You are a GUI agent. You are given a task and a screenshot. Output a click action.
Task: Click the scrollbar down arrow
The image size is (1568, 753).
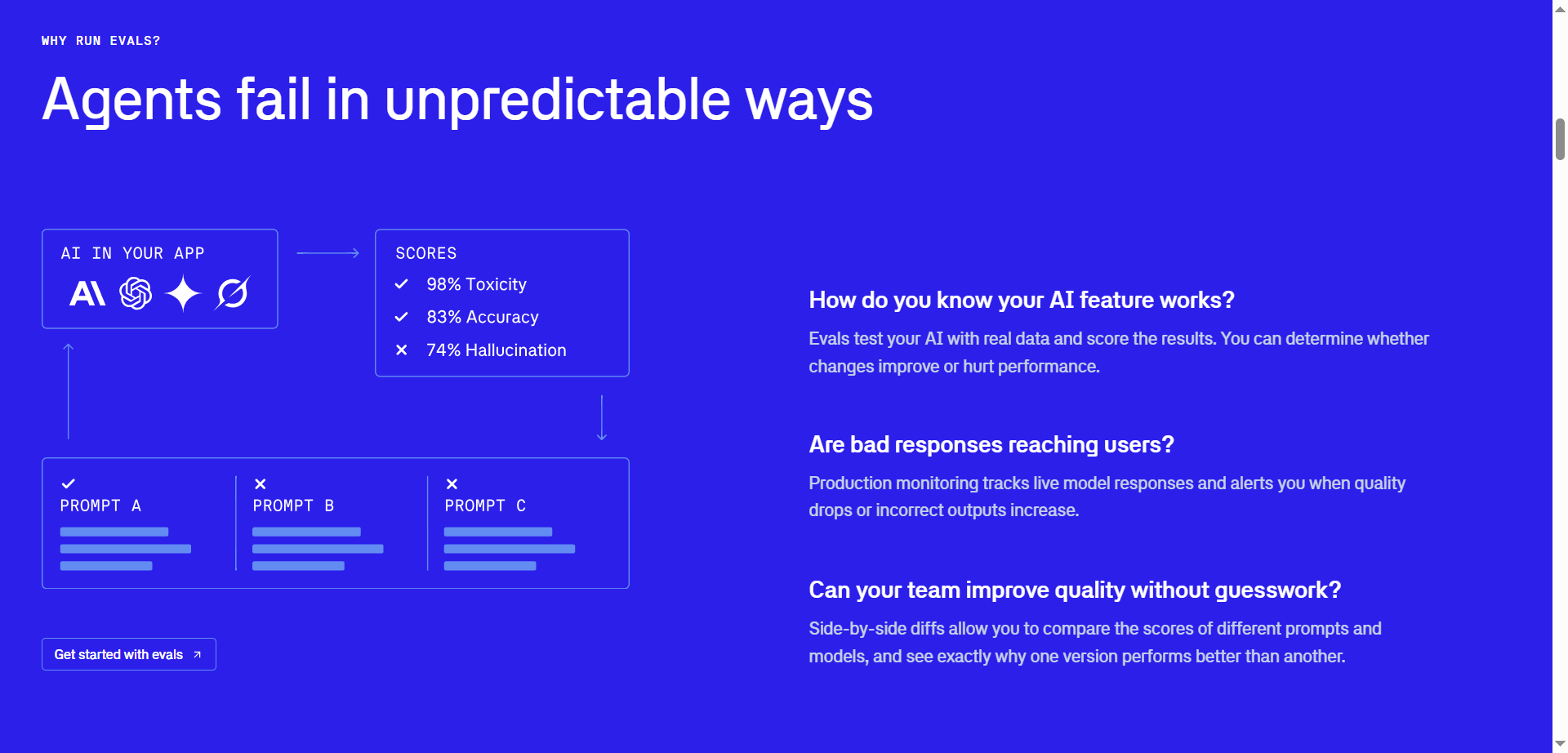click(x=1559, y=744)
